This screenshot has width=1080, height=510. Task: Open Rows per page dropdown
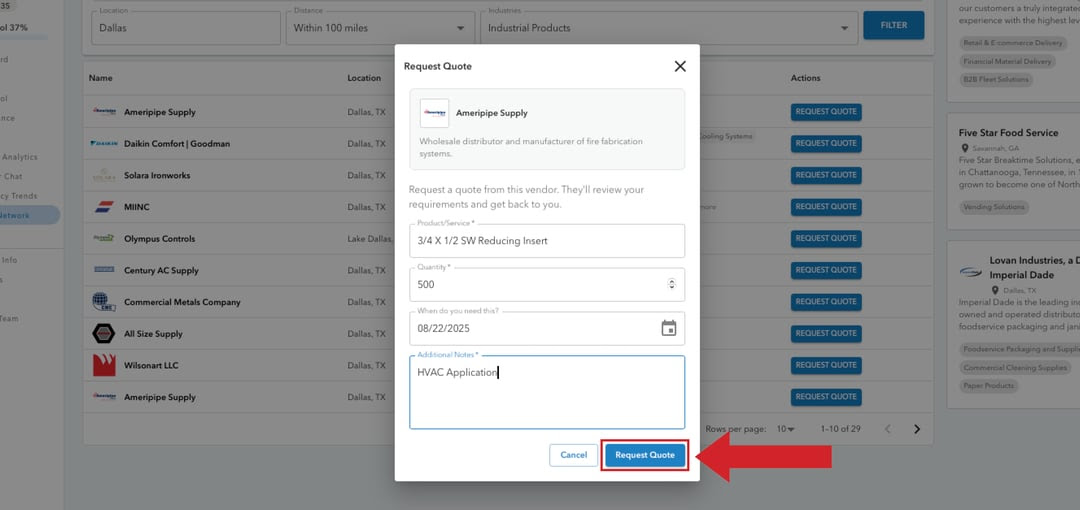[785, 429]
